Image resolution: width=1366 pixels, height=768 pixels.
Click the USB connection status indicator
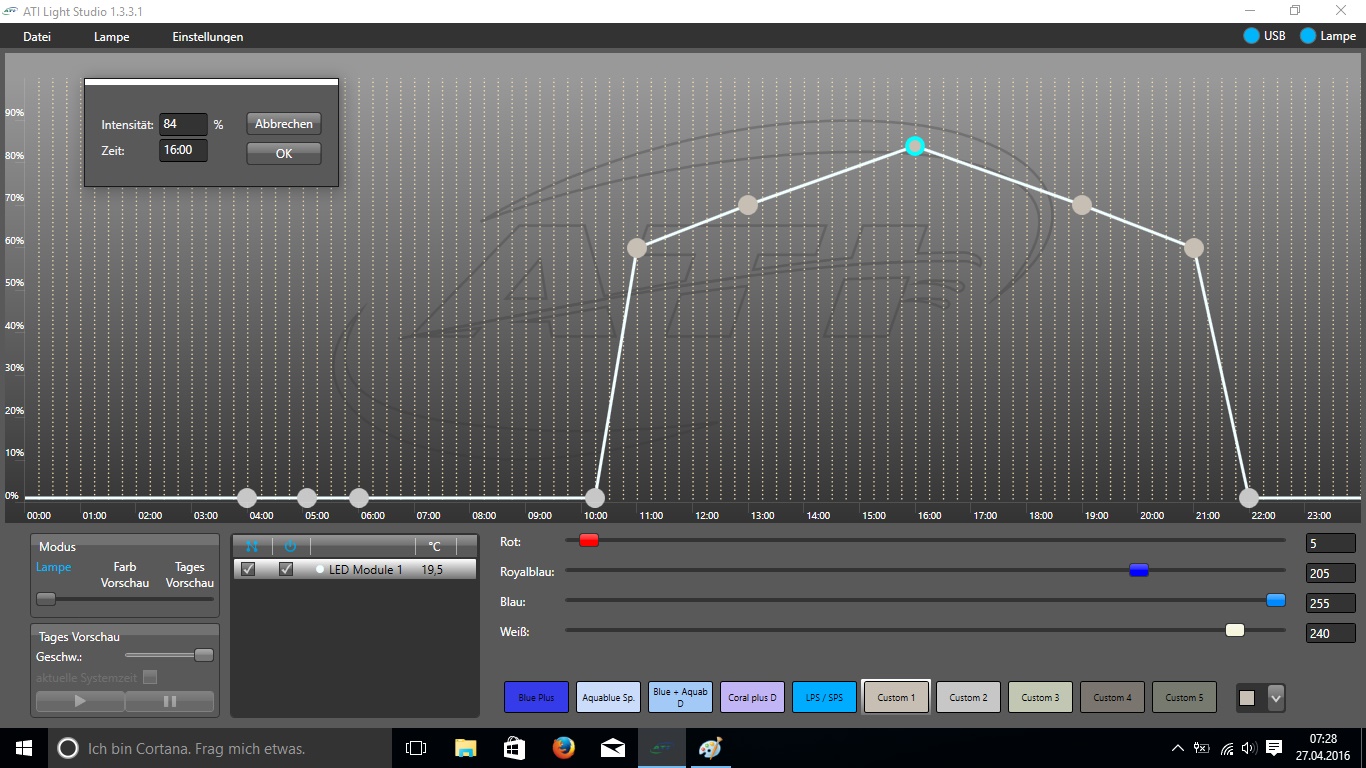click(1251, 36)
